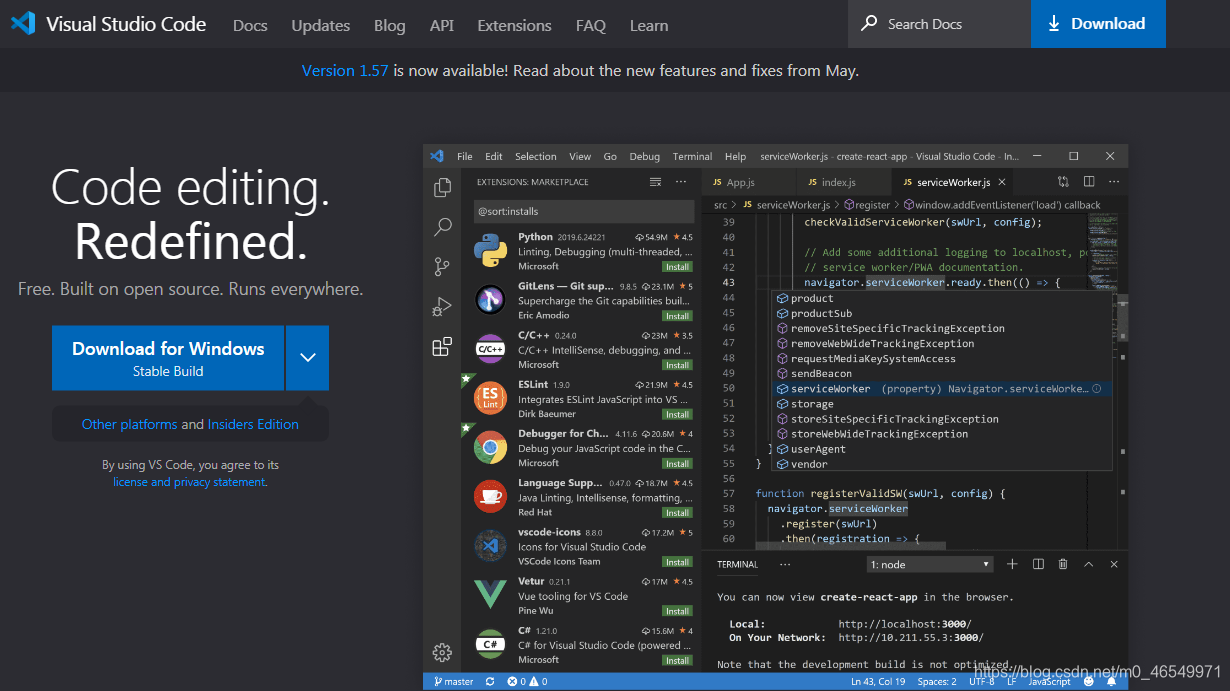Install the Python extension
The image size is (1230, 691).
(x=678, y=267)
